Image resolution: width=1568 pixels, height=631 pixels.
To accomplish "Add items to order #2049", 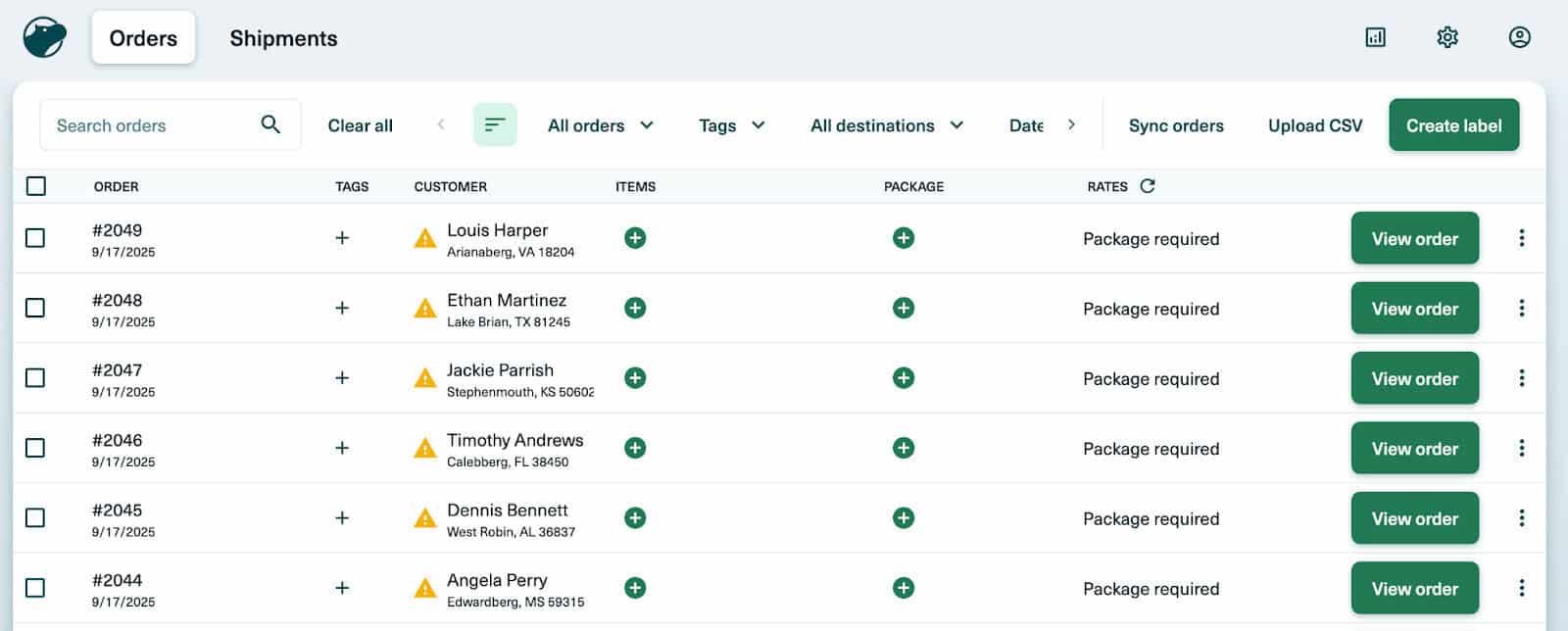I will [x=635, y=238].
